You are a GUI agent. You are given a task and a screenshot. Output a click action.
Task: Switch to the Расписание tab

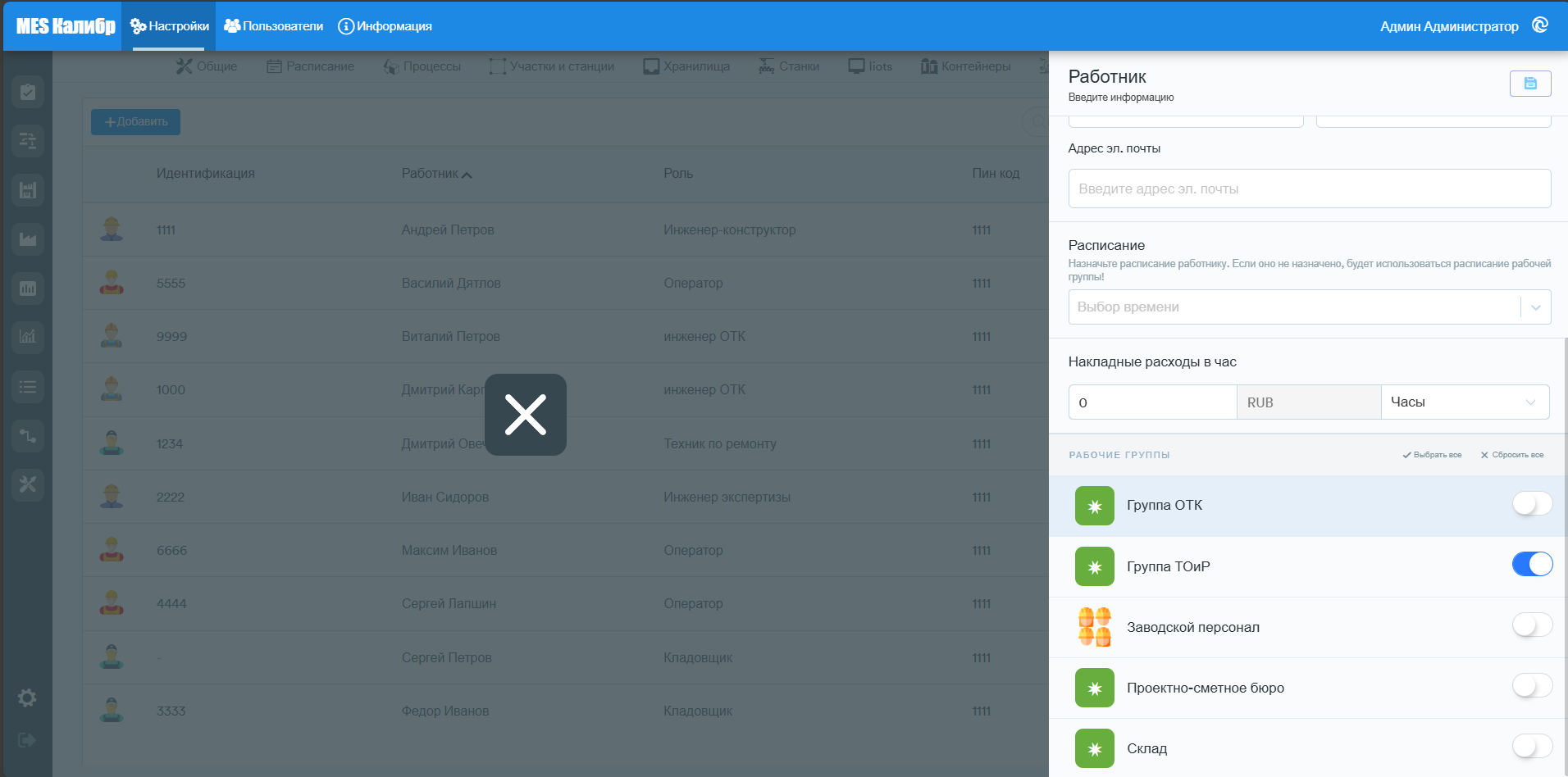311,66
